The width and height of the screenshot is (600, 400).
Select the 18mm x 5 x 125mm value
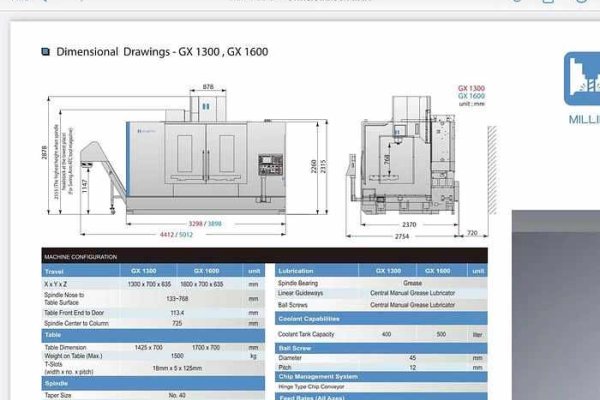coord(177,368)
